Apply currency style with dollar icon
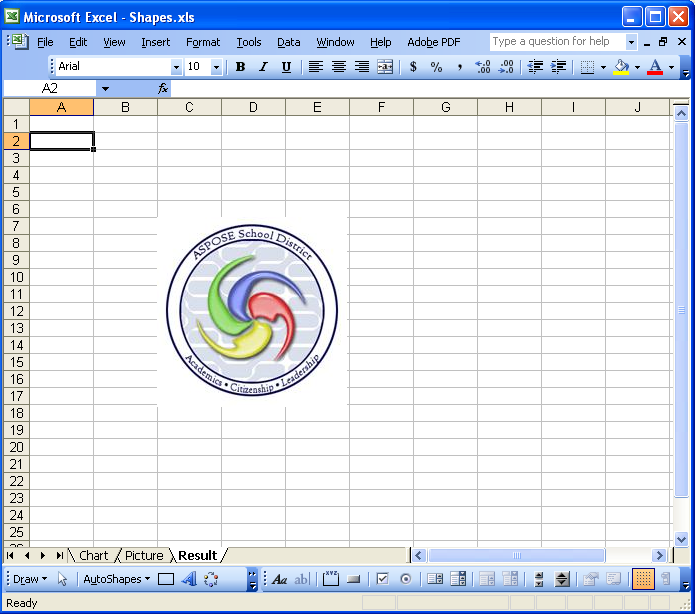This screenshot has width=695, height=614. [x=413, y=67]
